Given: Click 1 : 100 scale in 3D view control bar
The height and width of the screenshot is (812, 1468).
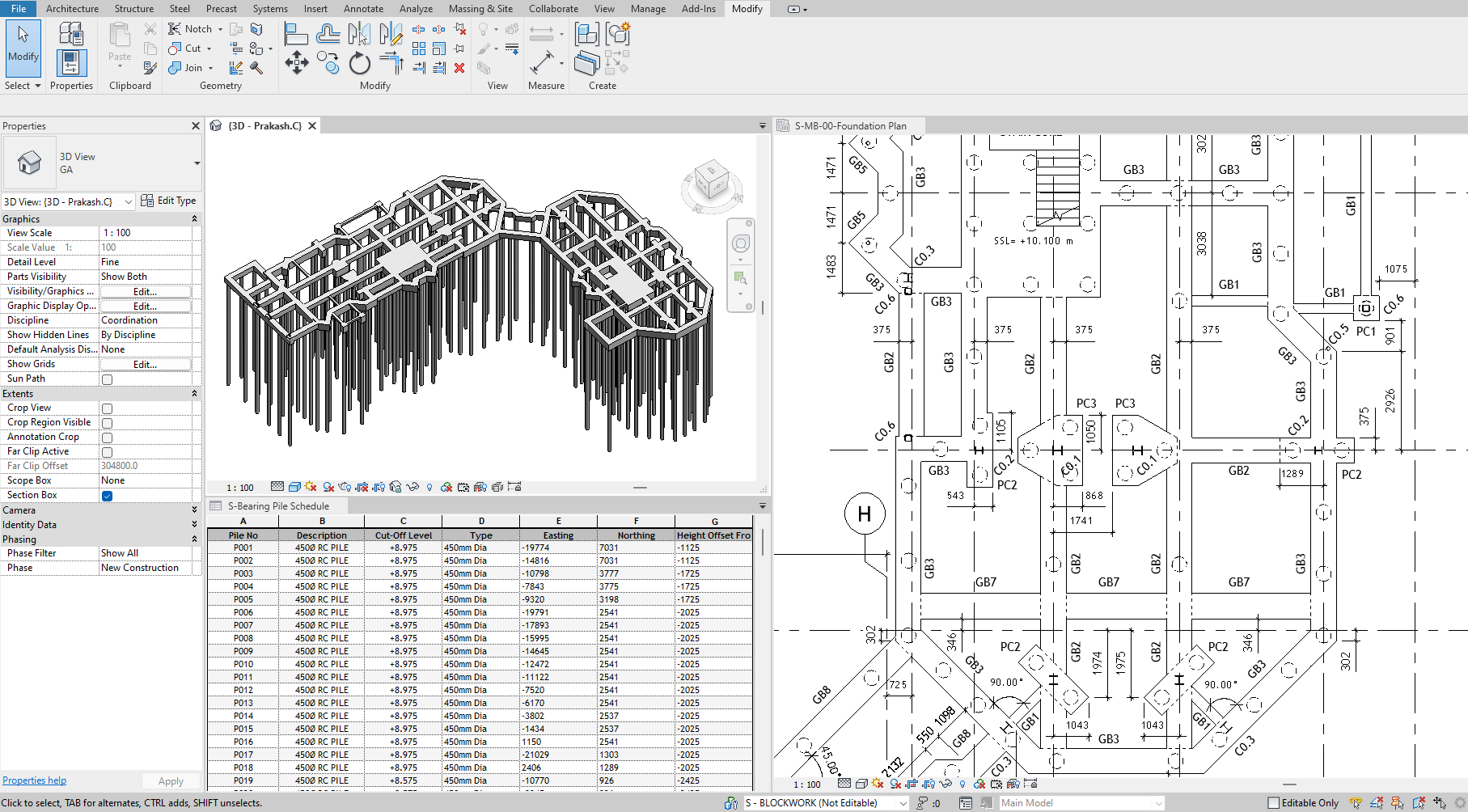Looking at the screenshot, I should click(240, 488).
